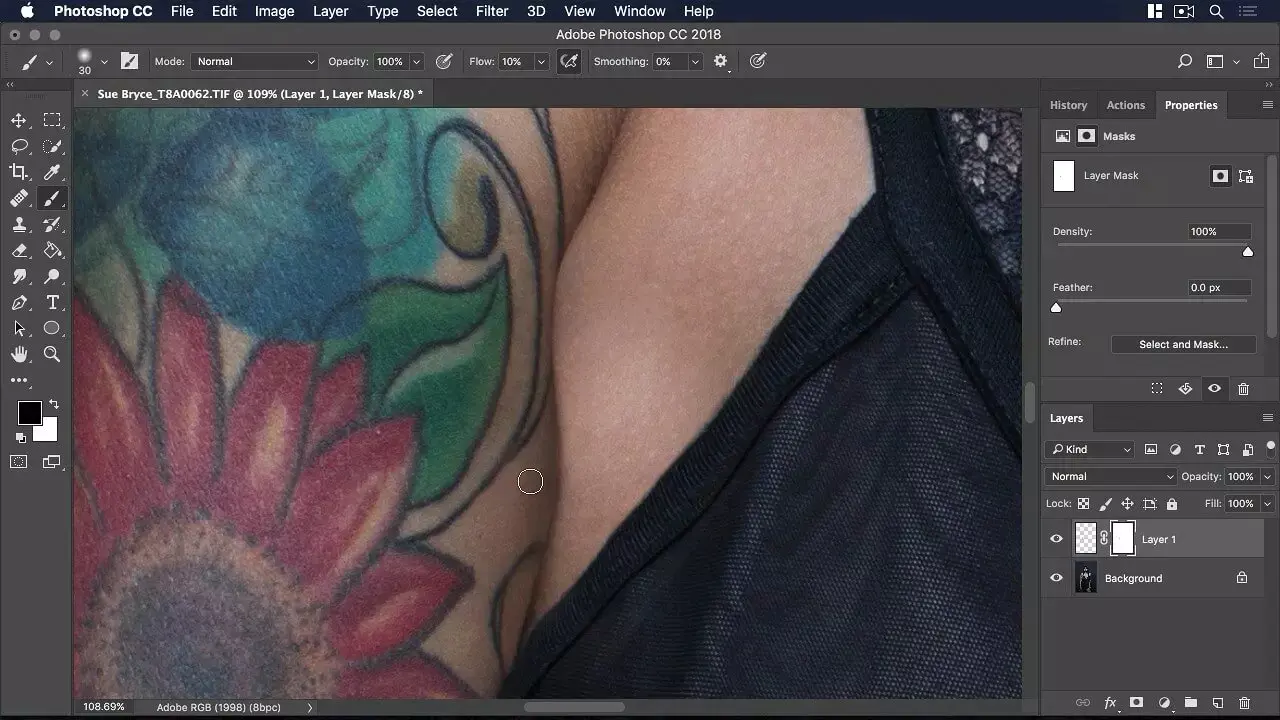
Task: Select the Lasso tool
Action: tap(19, 146)
